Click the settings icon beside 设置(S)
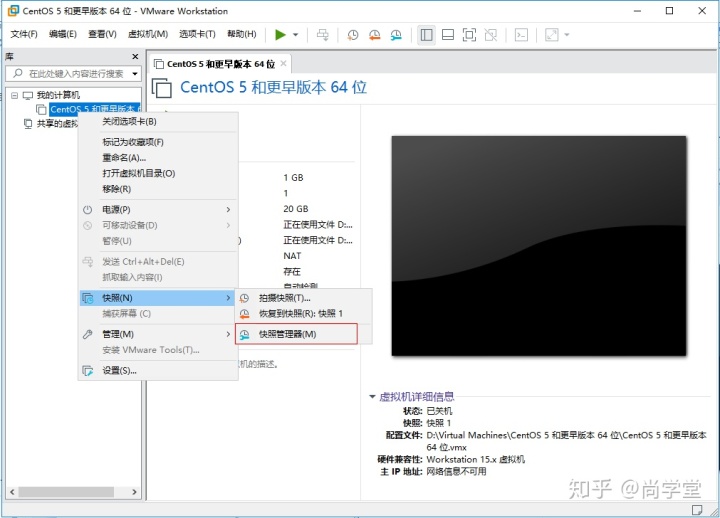The height and width of the screenshot is (518, 720). click(87, 371)
